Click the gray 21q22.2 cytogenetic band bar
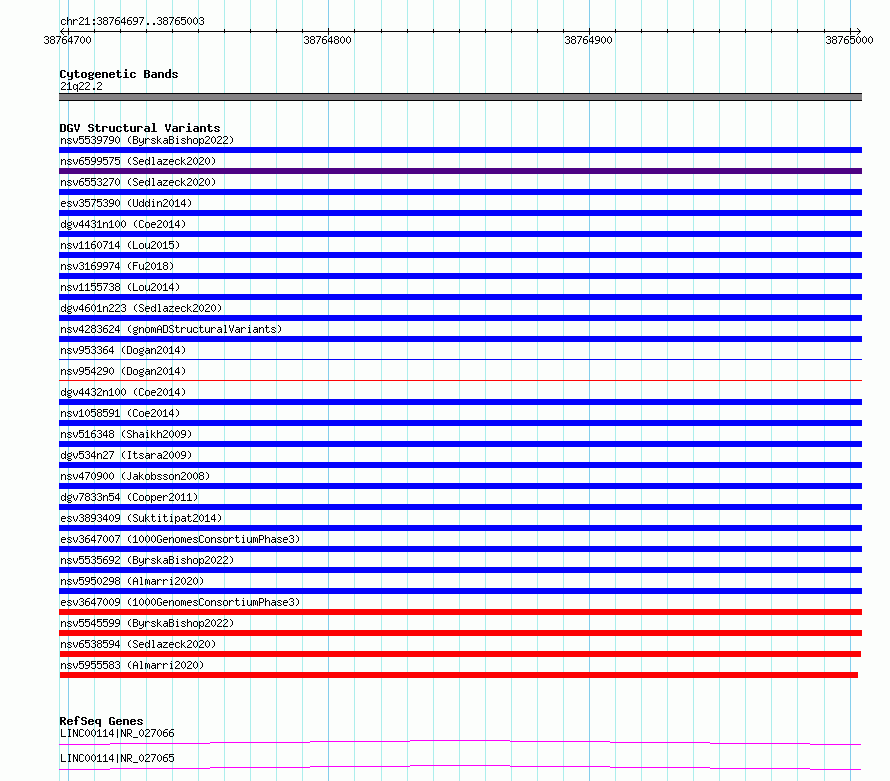The height and width of the screenshot is (781, 890). 460,97
